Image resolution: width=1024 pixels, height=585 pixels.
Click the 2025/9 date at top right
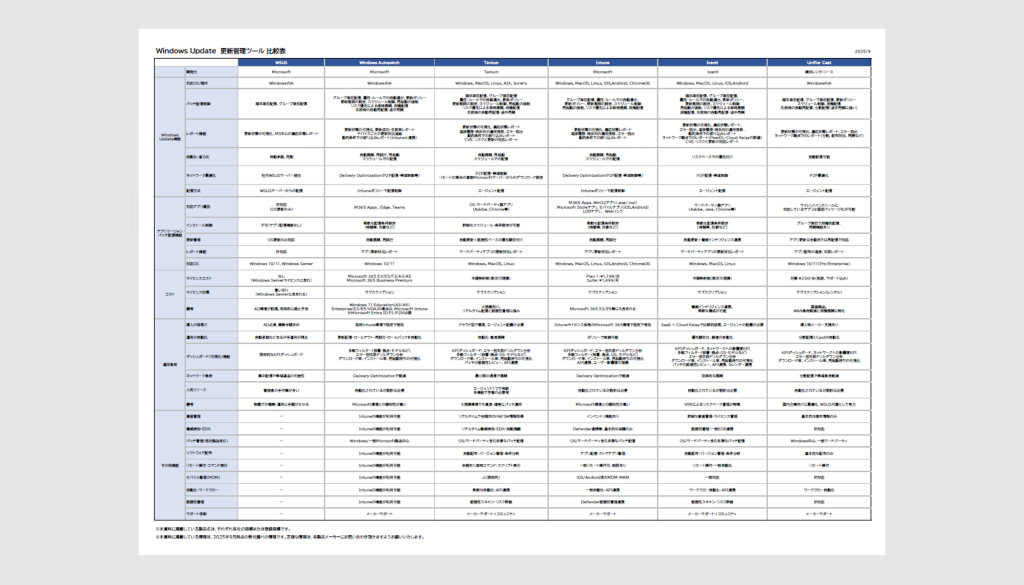(862, 50)
